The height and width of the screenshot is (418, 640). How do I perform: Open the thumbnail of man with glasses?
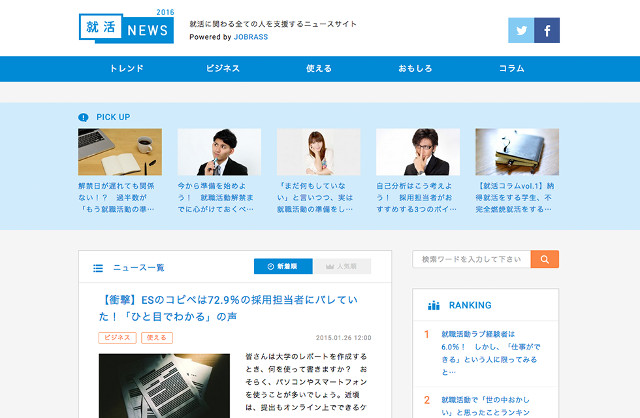coord(418,152)
